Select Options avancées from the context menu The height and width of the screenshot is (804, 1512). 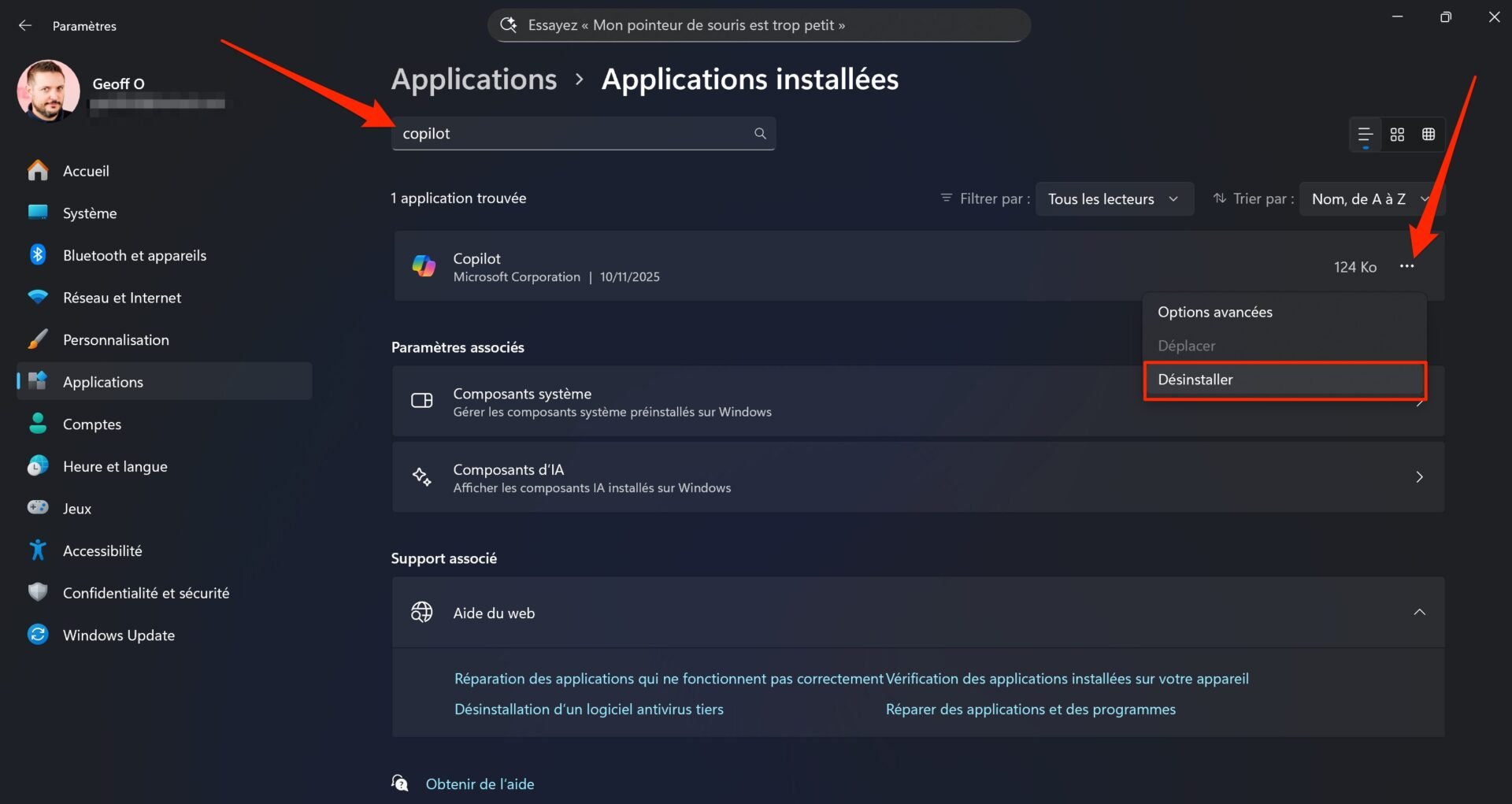pyautogui.click(x=1214, y=312)
